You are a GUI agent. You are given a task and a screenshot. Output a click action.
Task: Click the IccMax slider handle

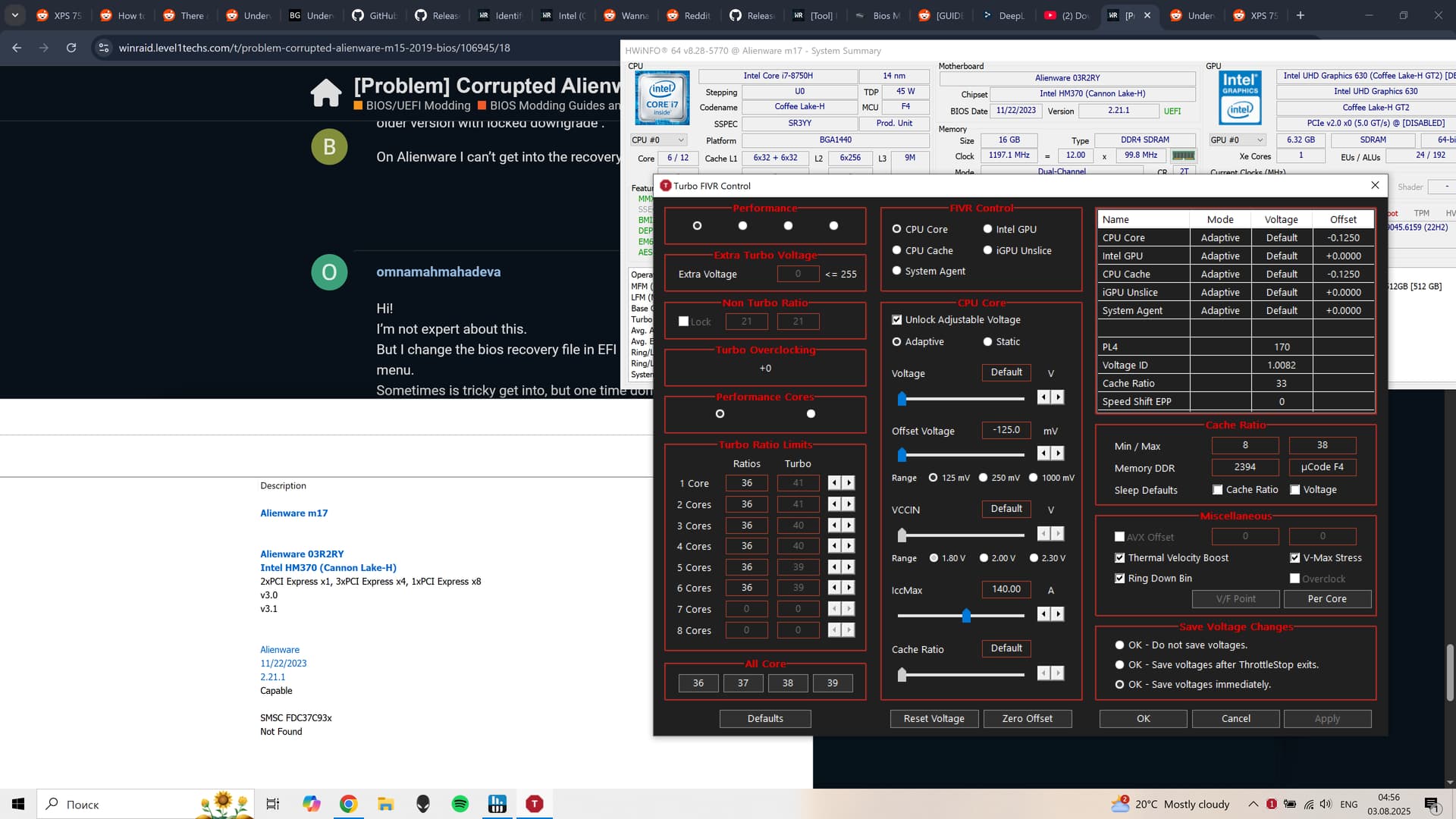point(966,615)
